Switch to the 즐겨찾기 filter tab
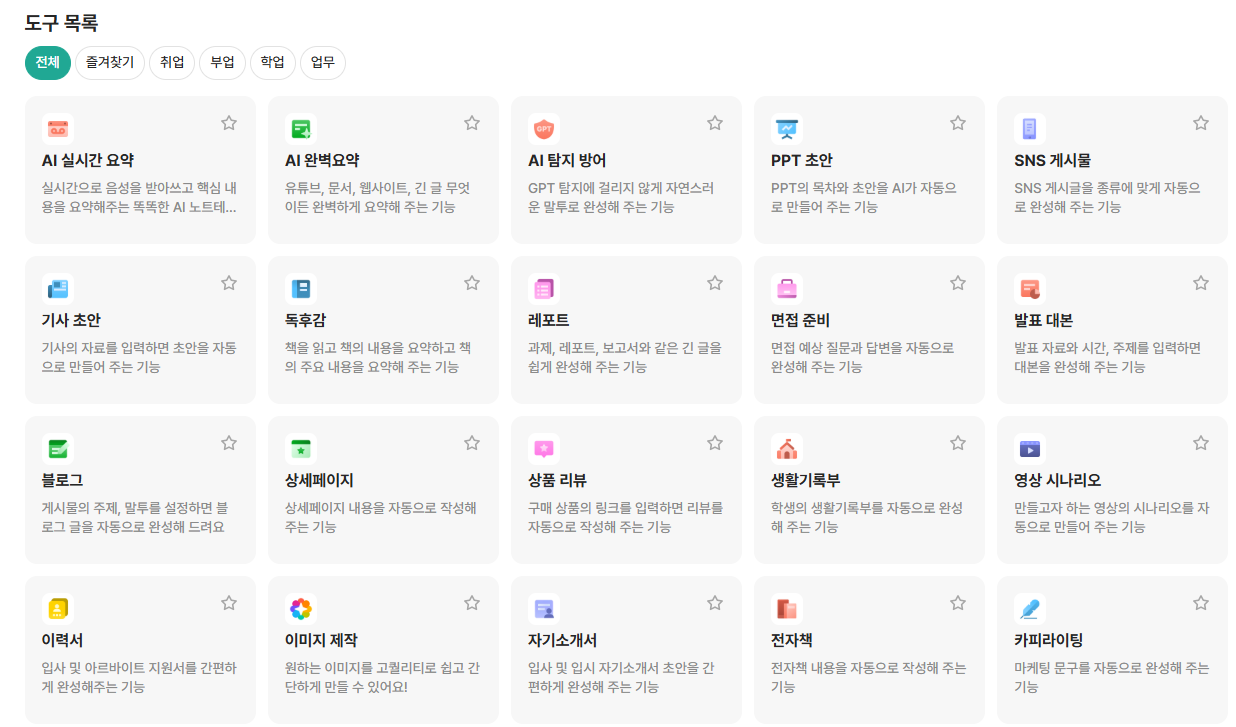Screen dimensions: 1236x727 coord(110,62)
